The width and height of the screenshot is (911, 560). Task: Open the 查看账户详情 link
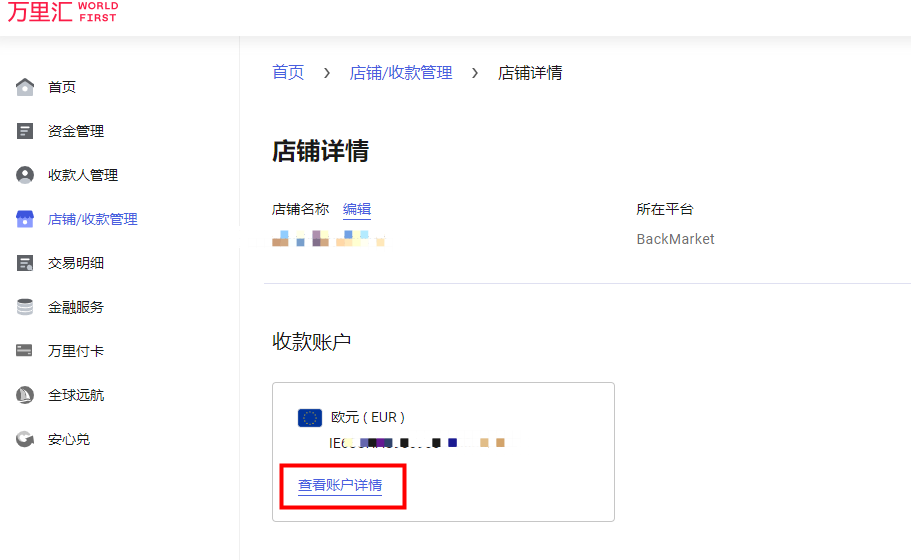pyautogui.click(x=340, y=486)
